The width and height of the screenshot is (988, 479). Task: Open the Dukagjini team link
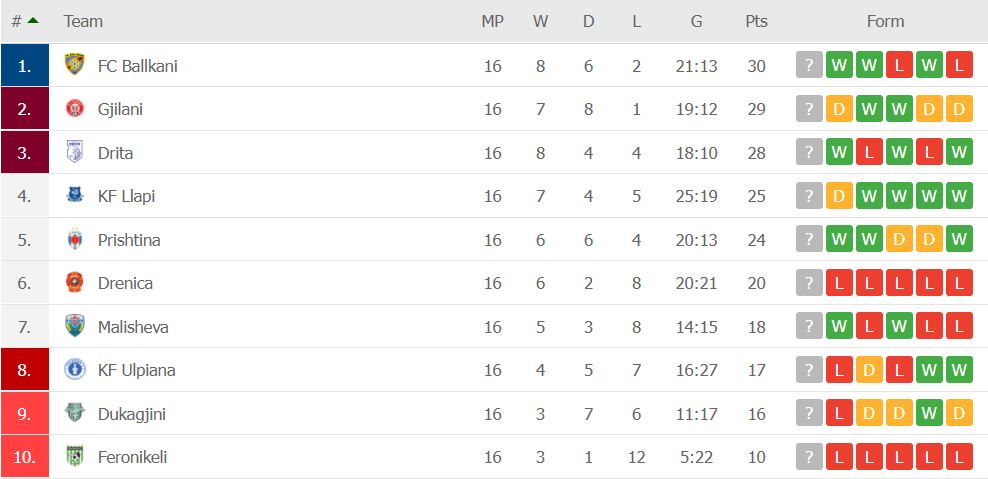click(132, 414)
